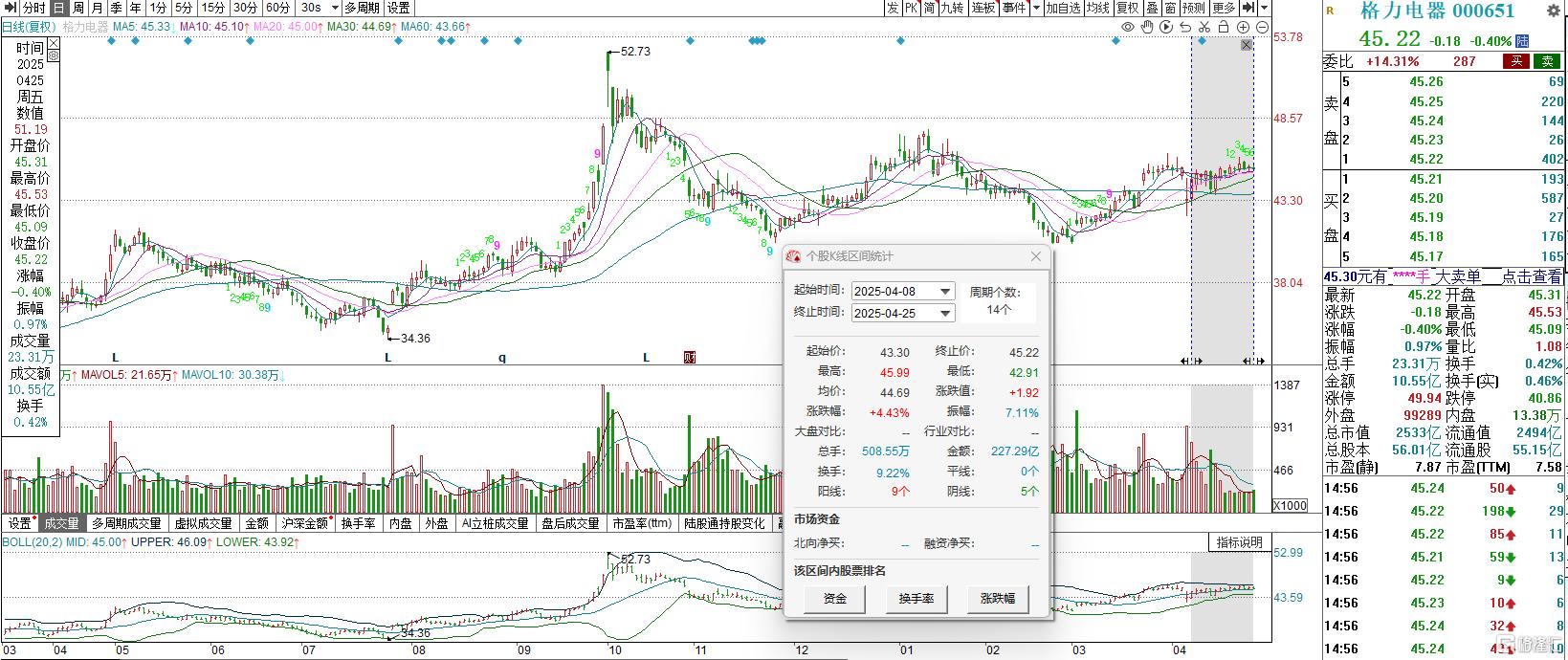The width and height of the screenshot is (1568, 660).
Task: Toggle 均线 moving averages display
Action: [1097, 8]
